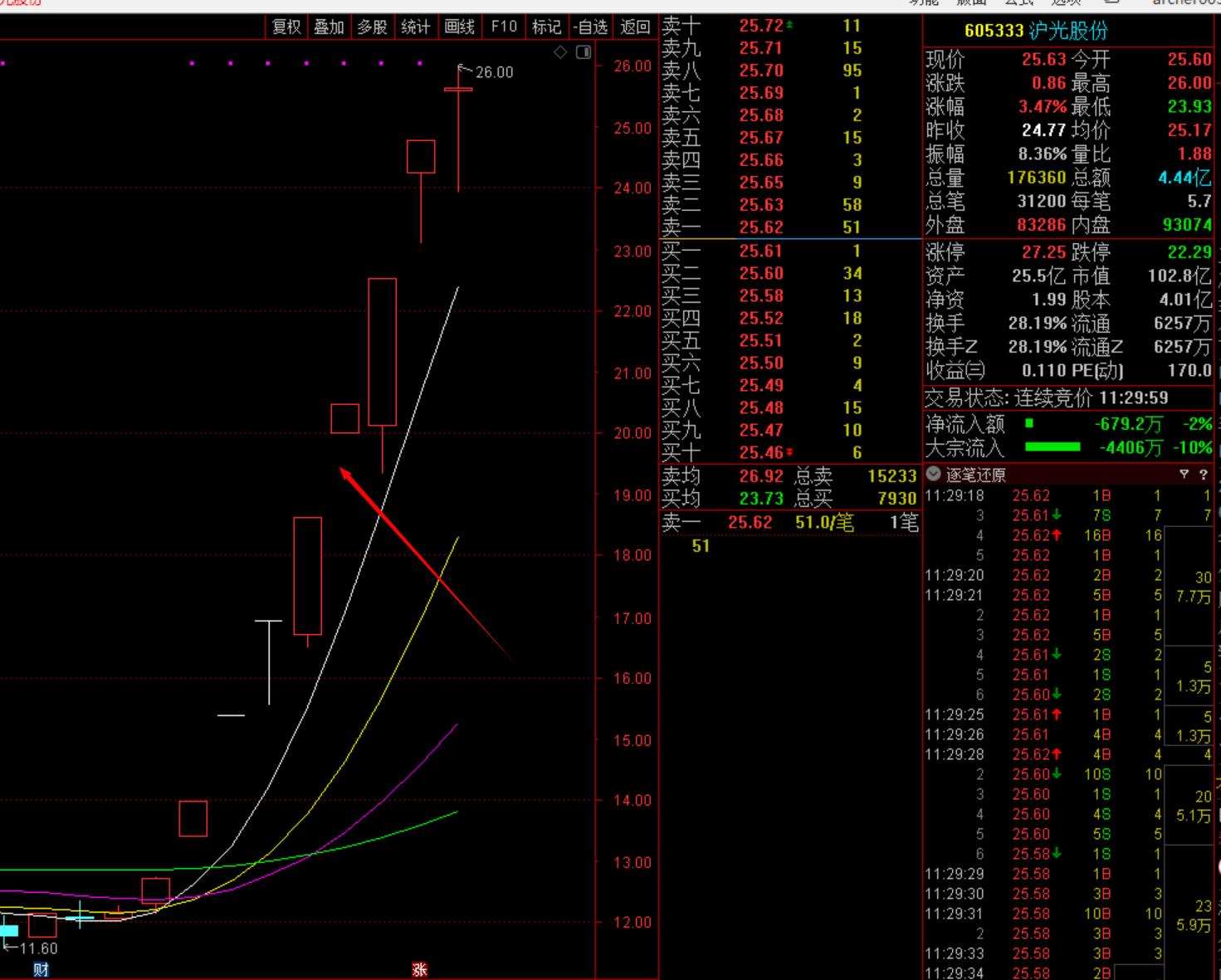Click the 涨停 price 27.25

coord(1043,252)
